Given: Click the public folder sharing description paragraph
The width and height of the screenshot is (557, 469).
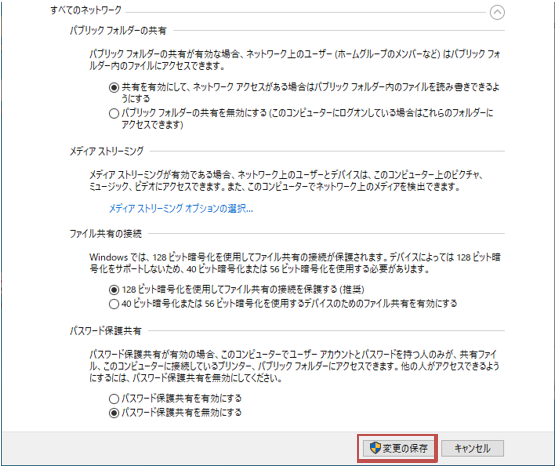Looking at the screenshot, I should click(295, 60).
